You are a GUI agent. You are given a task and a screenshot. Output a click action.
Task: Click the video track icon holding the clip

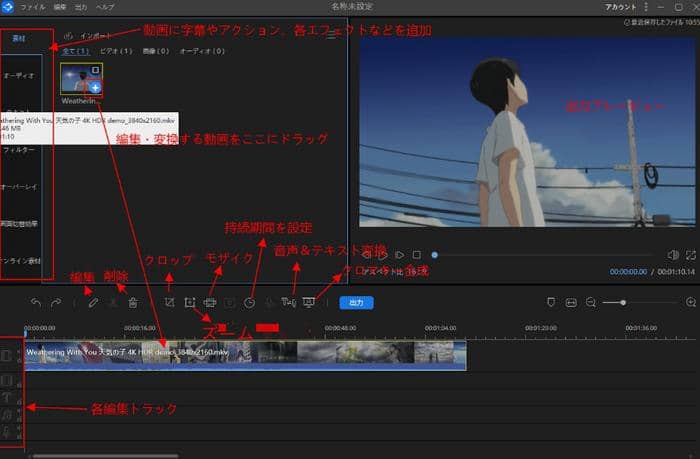click(6, 355)
